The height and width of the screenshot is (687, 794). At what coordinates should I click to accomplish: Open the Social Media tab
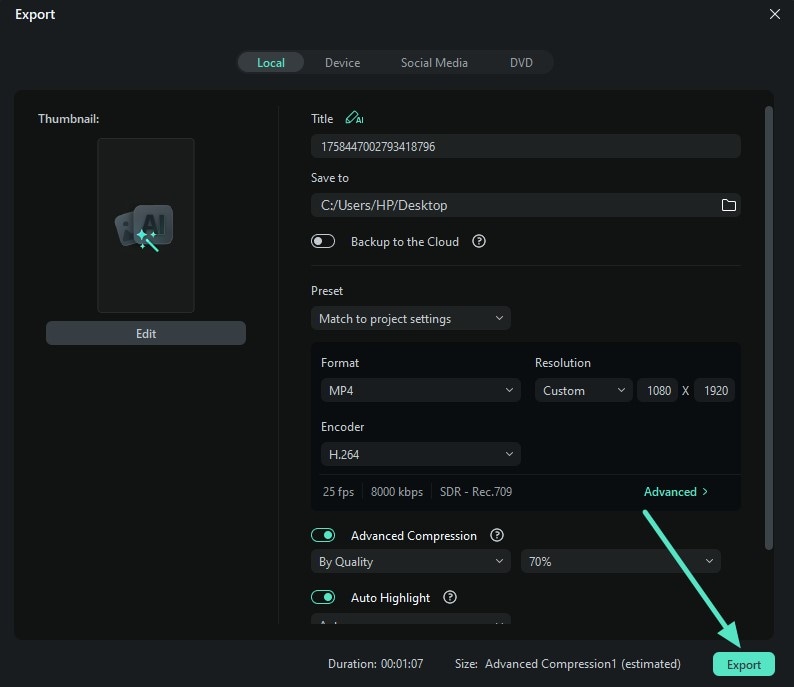pyautogui.click(x=434, y=63)
